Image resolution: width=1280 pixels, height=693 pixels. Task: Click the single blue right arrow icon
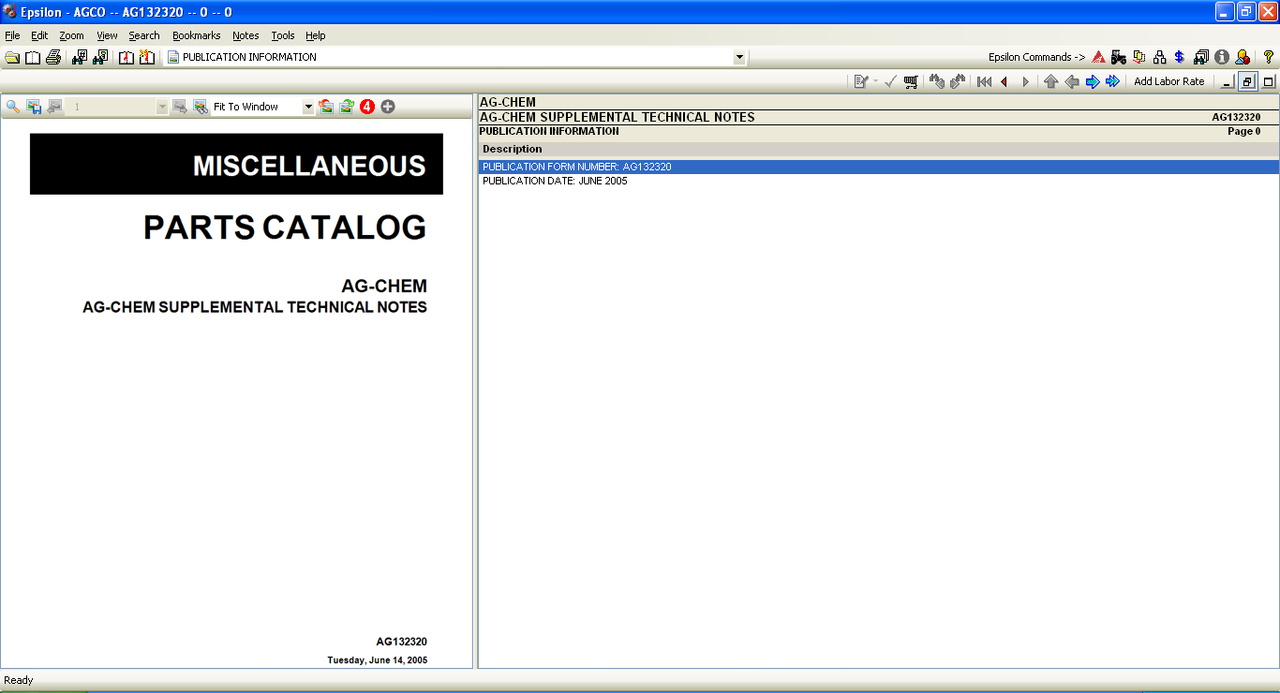click(x=1092, y=82)
